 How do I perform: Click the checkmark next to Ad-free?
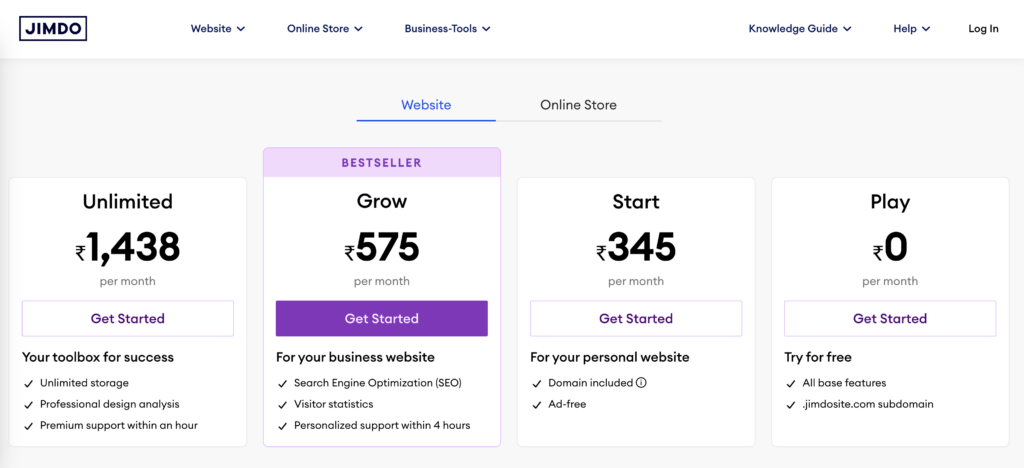pos(535,405)
